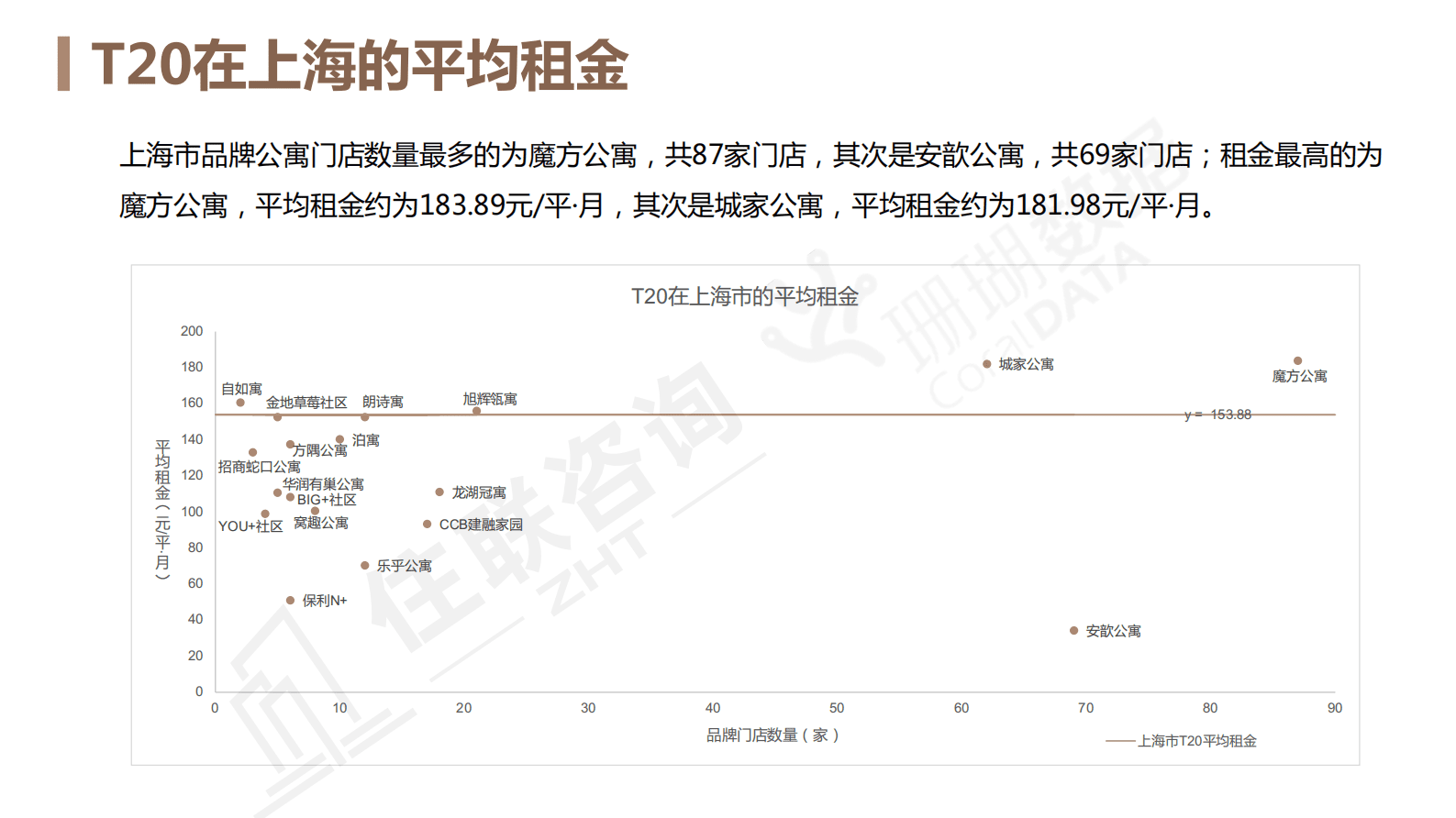Click the 龙湖冠寓 label
The image size is (1456, 818).
pos(479,492)
